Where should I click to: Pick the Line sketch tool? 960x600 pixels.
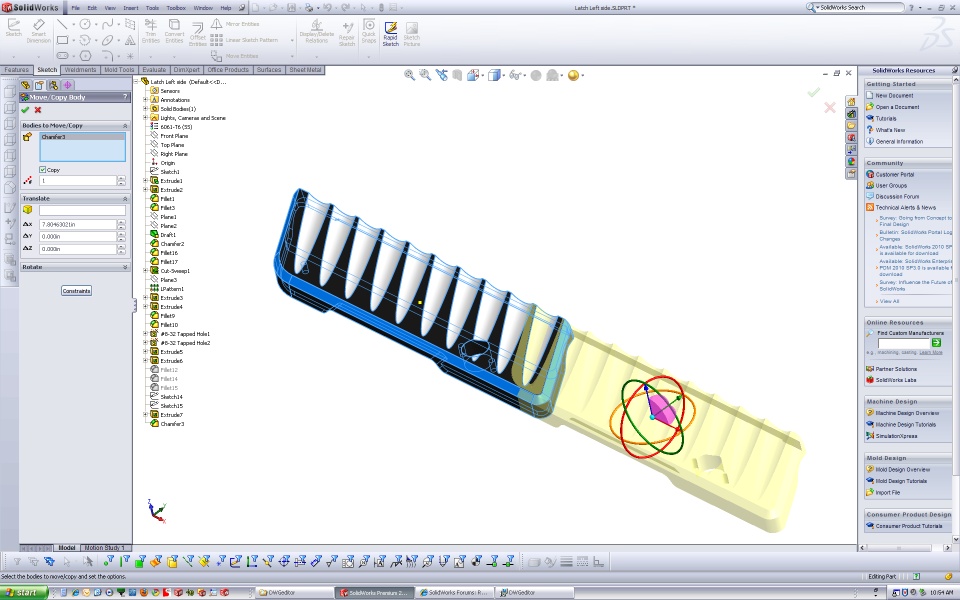point(62,24)
